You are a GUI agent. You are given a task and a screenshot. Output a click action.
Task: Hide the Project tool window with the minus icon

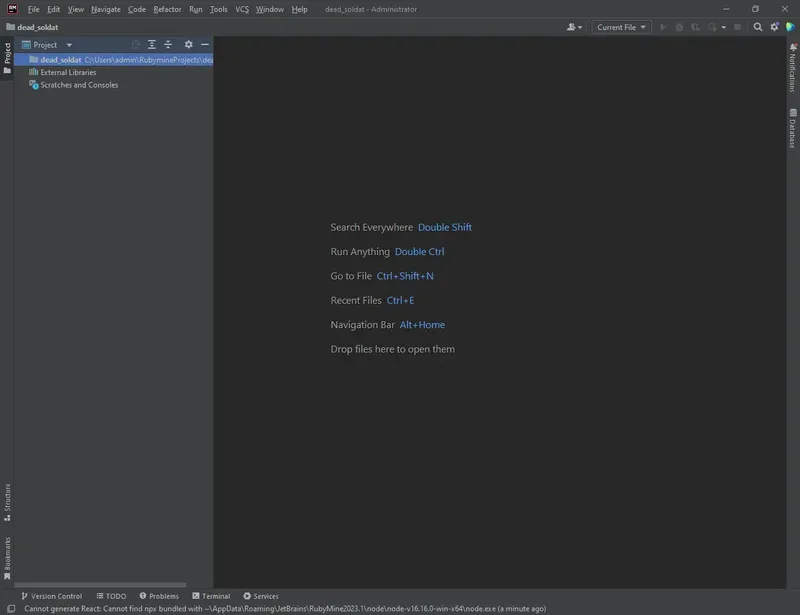pyautogui.click(x=204, y=44)
